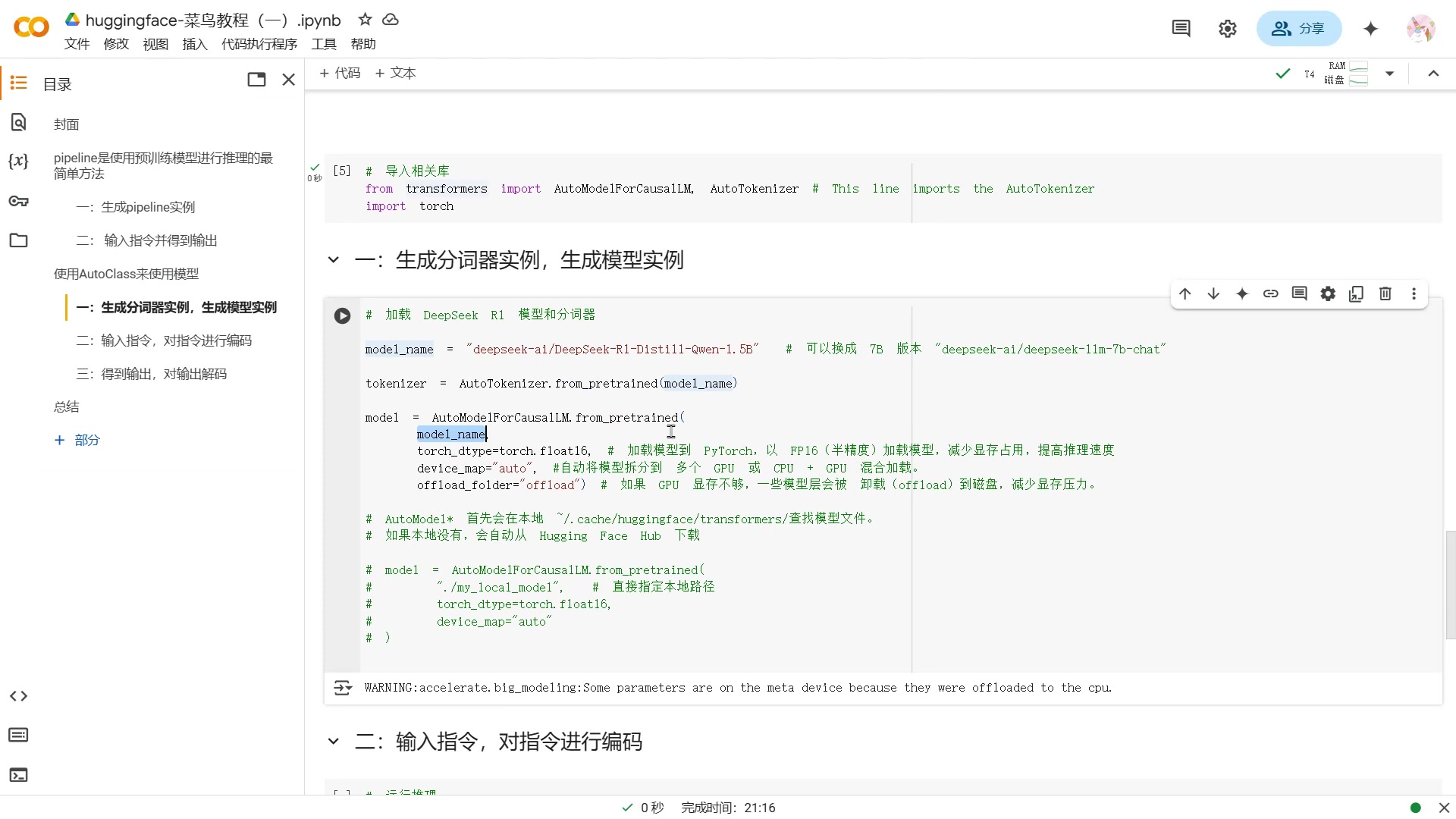
Task: Open the cell's more actions menu
Action: click(x=1413, y=293)
